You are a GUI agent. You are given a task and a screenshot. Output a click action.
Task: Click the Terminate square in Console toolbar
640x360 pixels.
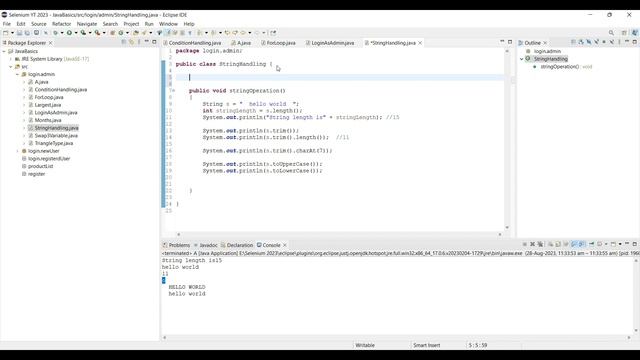click(524, 244)
